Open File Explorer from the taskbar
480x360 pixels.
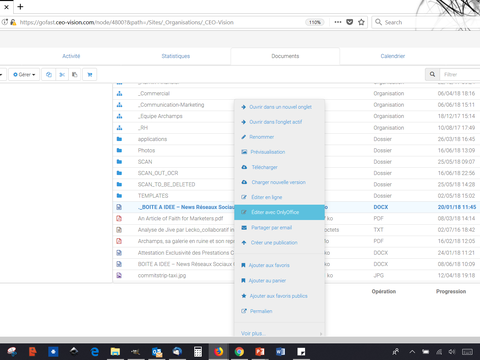(x=115, y=351)
